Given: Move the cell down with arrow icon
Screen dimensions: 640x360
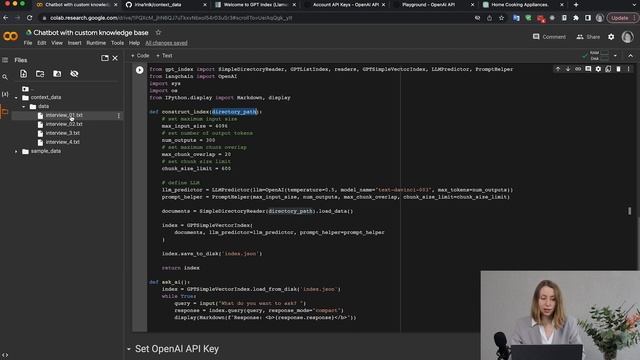Looking at the screenshot, I should (x=568, y=69).
